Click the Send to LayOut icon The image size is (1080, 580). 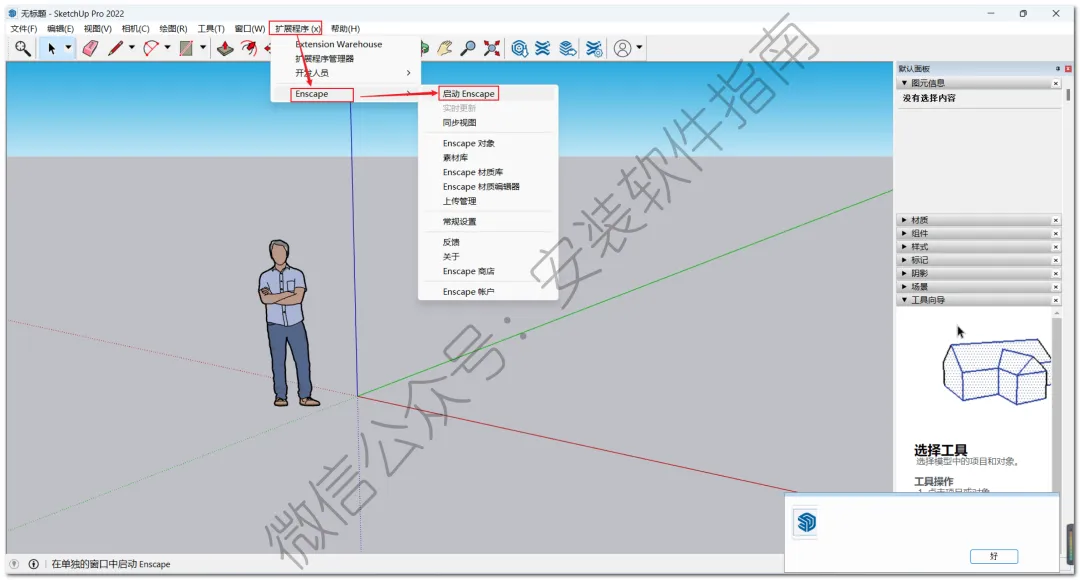(568, 48)
